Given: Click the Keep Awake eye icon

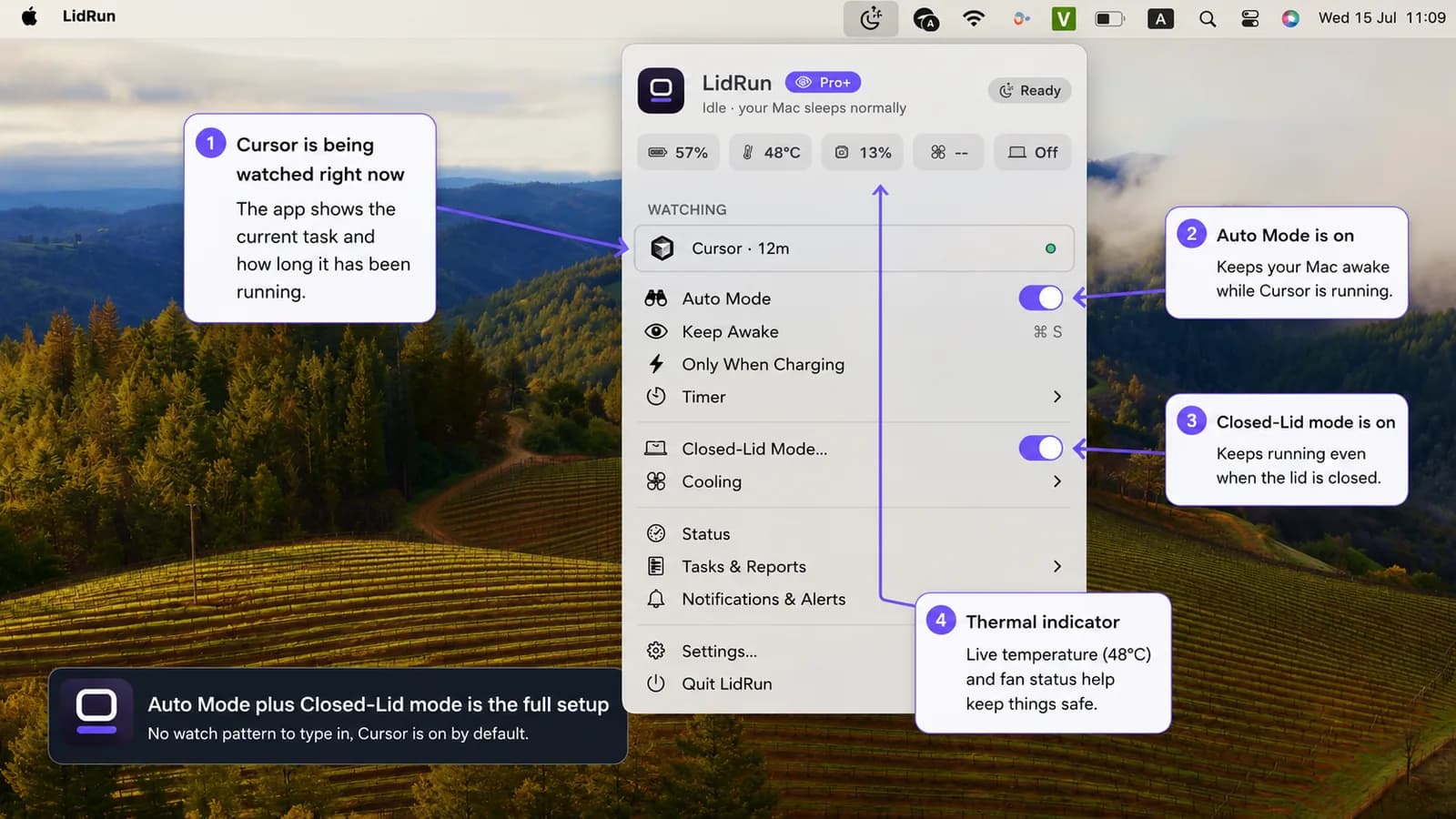Looking at the screenshot, I should tap(656, 332).
